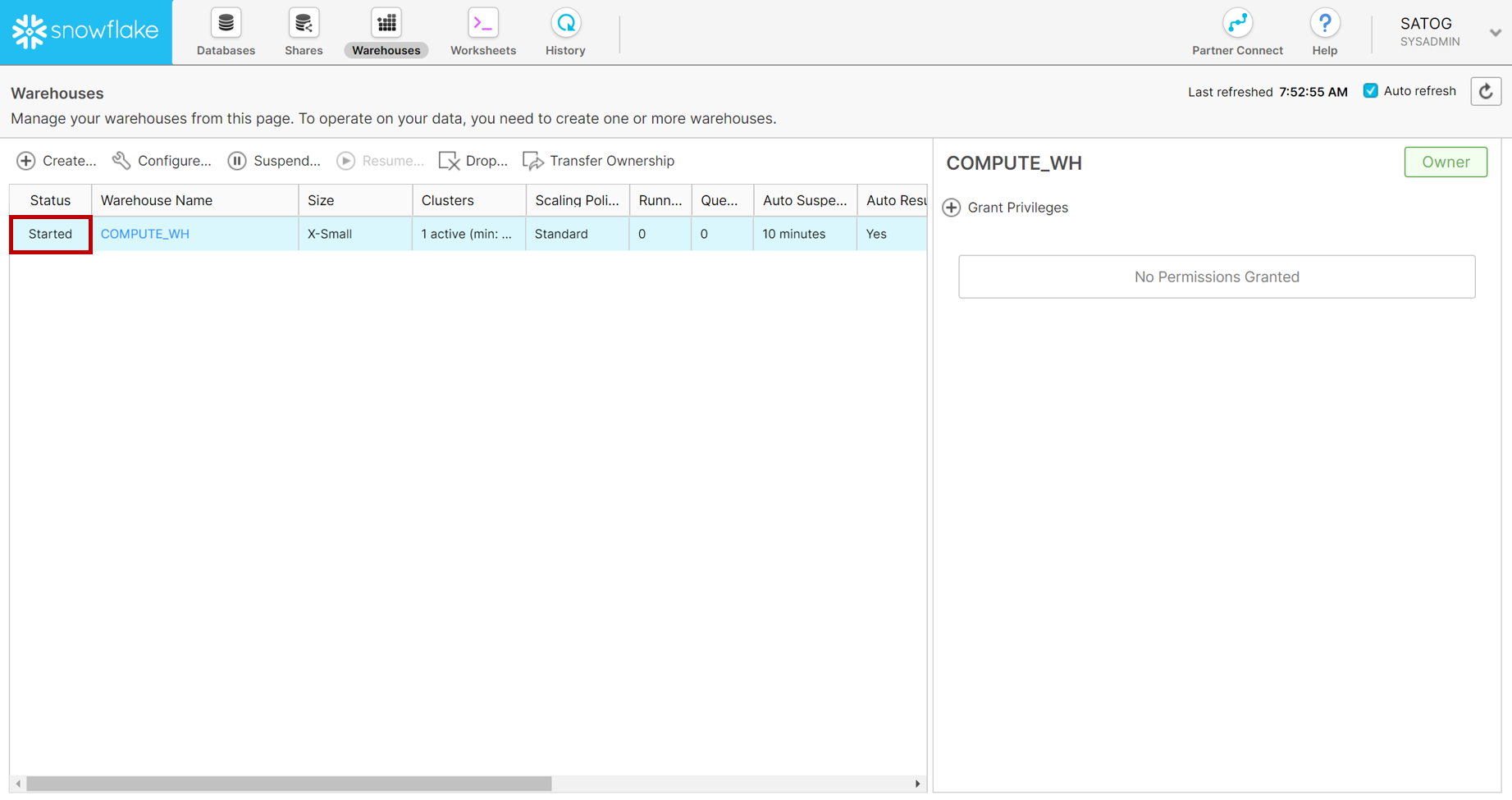
Task: Open the Databases icon
Action: coord(226,23)
